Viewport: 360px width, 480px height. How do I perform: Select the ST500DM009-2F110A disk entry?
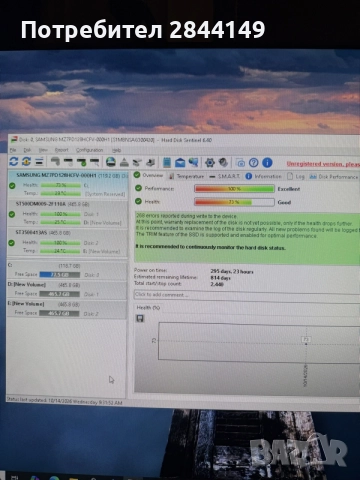coord(68,214)
